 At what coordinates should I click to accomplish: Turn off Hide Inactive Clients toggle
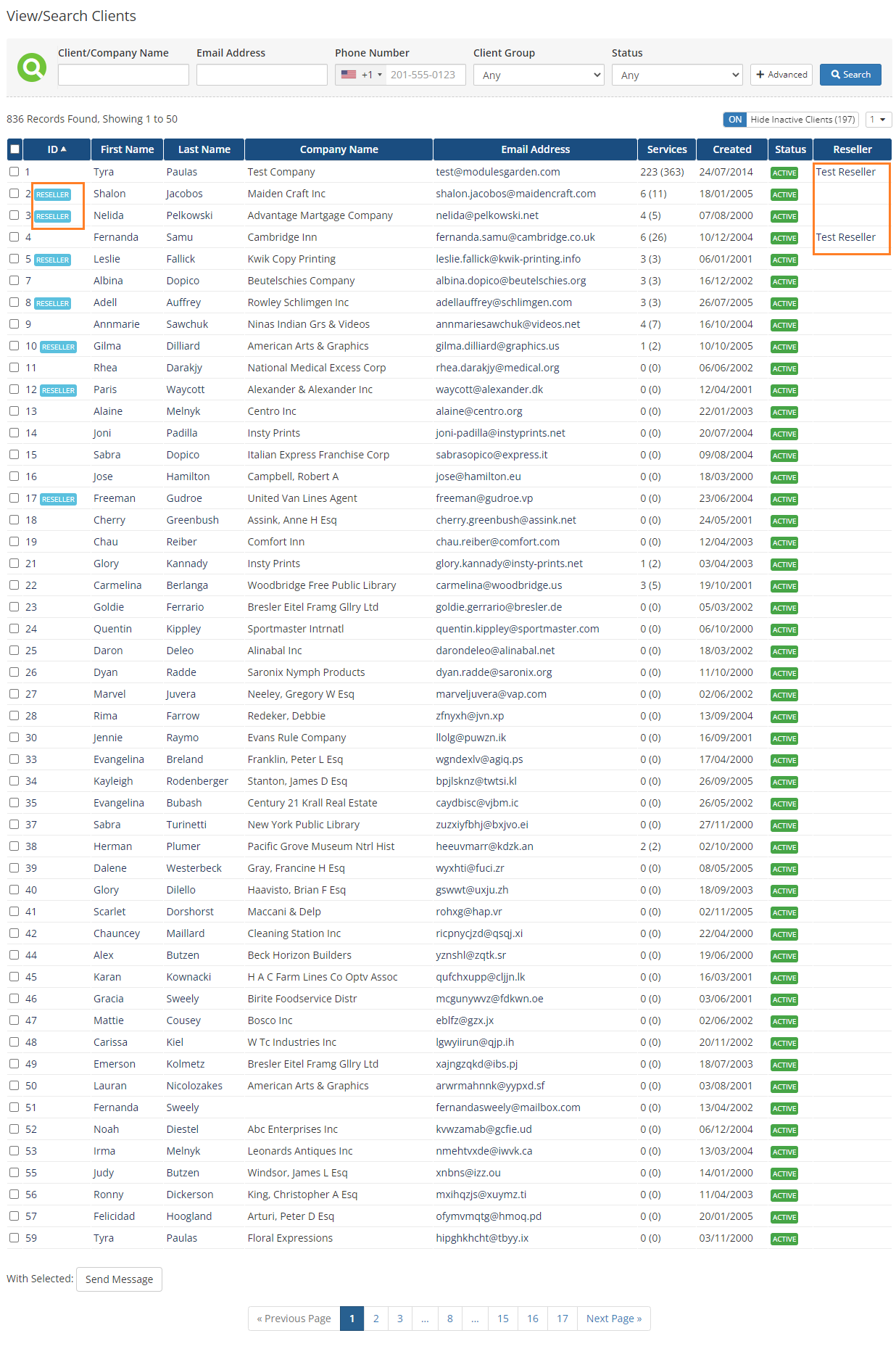point(734,120)
